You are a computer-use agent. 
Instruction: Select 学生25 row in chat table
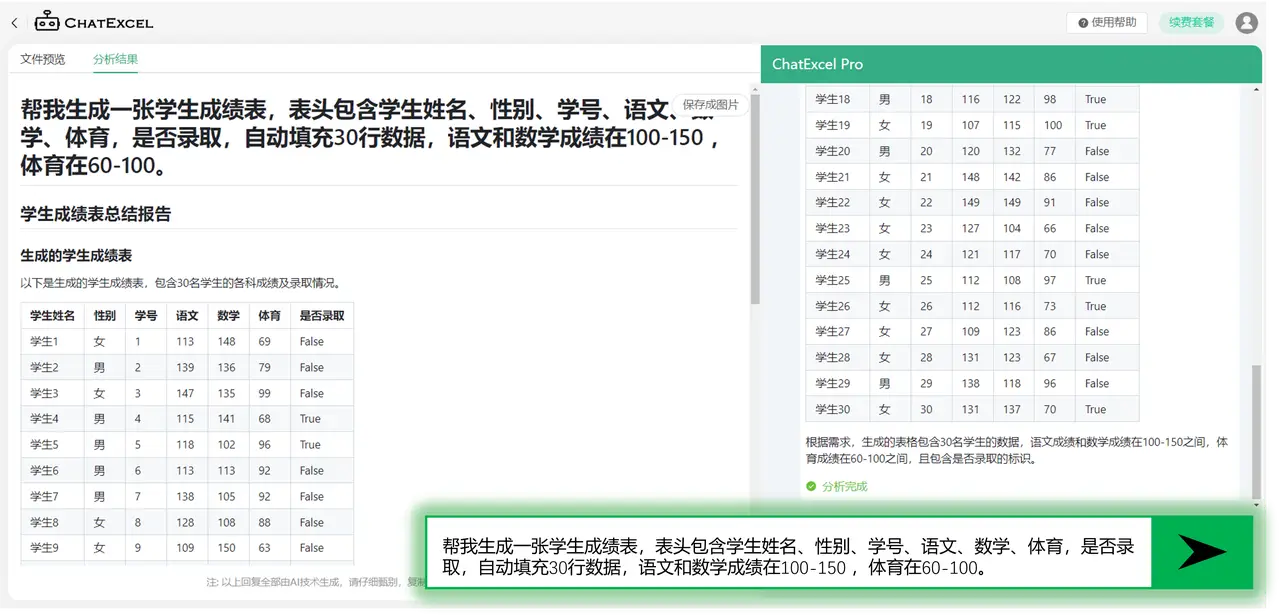click(x=972, y=280)
